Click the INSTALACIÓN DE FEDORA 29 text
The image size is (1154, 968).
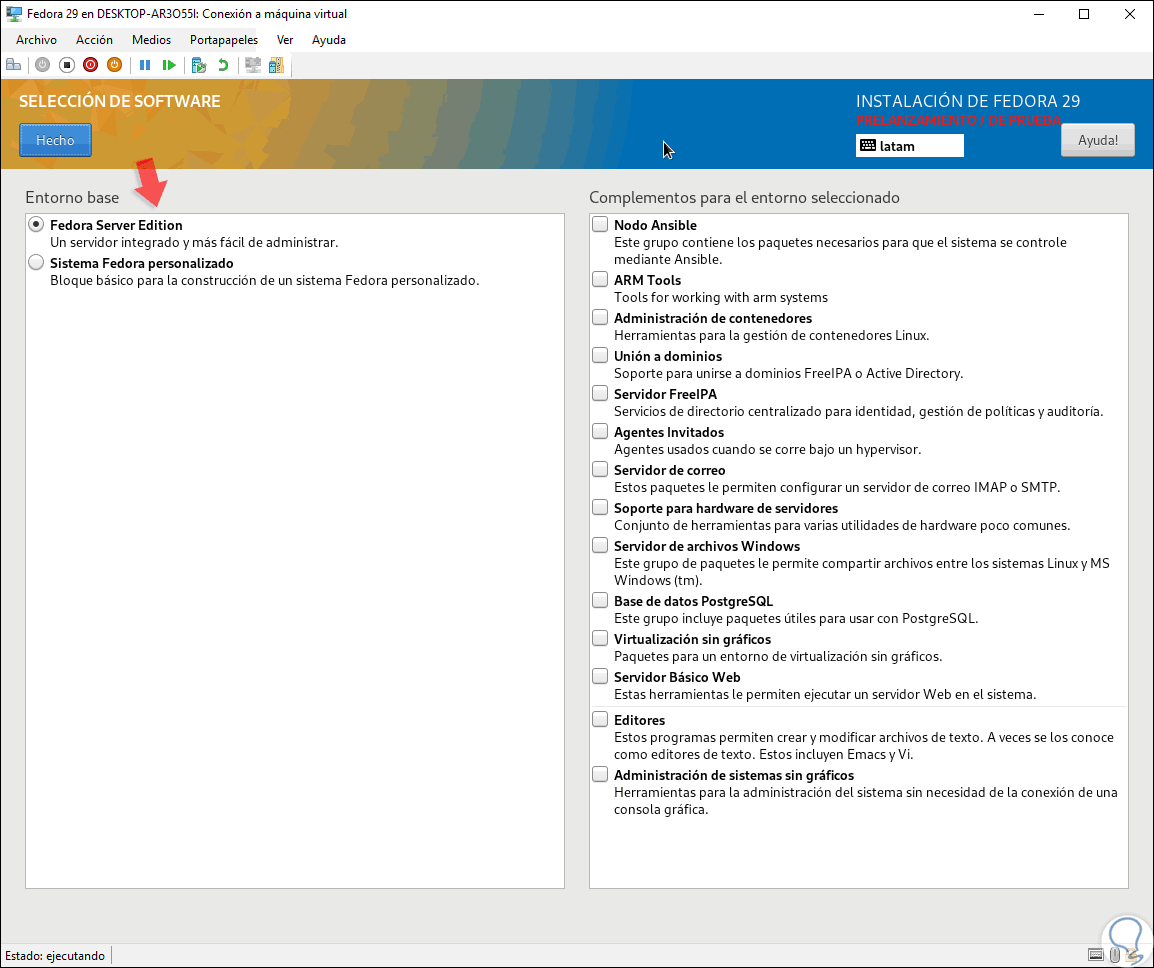(968, 102)
